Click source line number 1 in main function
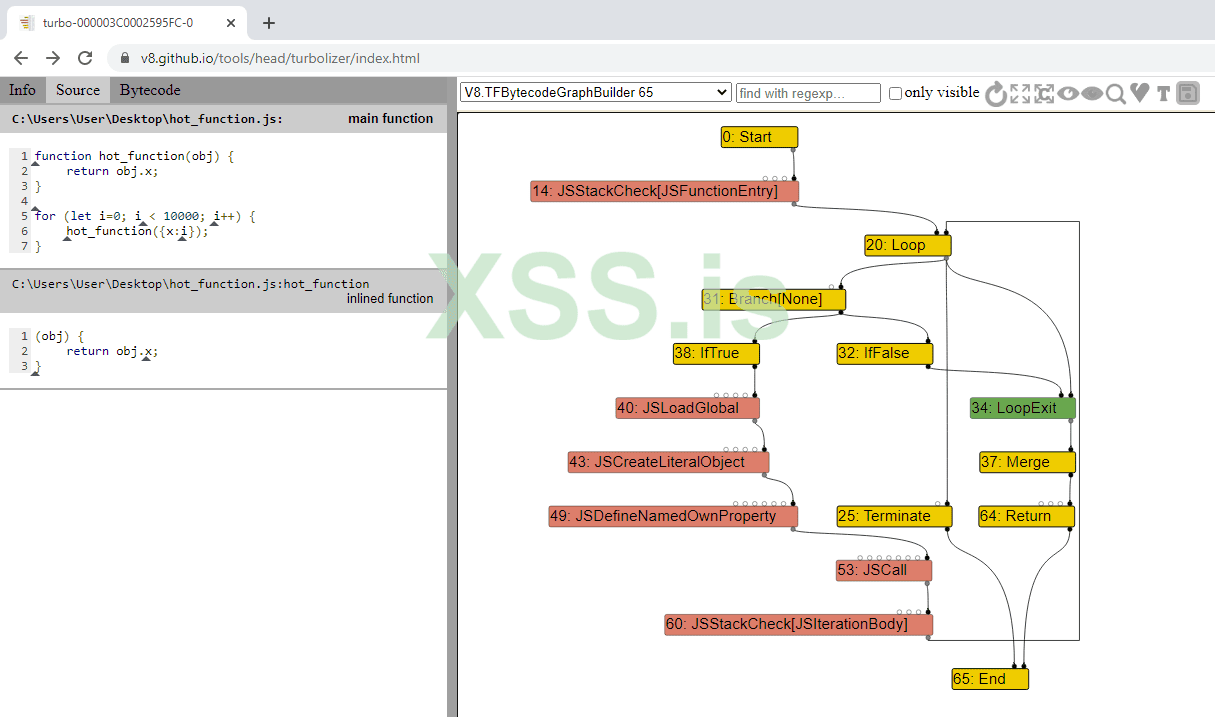Viewport: 1215px width, 717px height. coord(24,156)
